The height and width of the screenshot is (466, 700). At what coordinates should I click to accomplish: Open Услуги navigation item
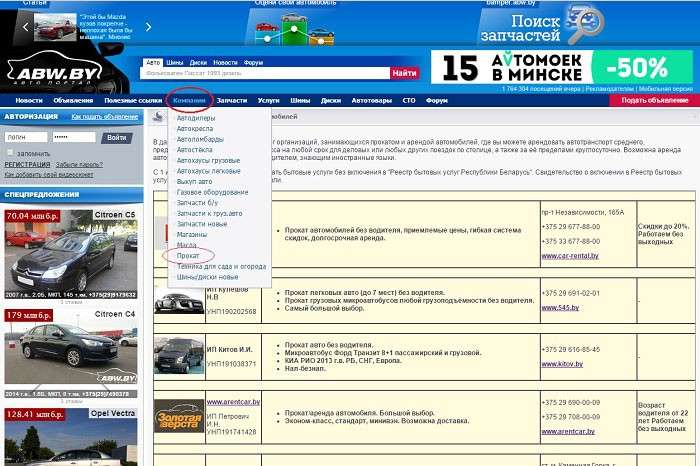point(268,100)
